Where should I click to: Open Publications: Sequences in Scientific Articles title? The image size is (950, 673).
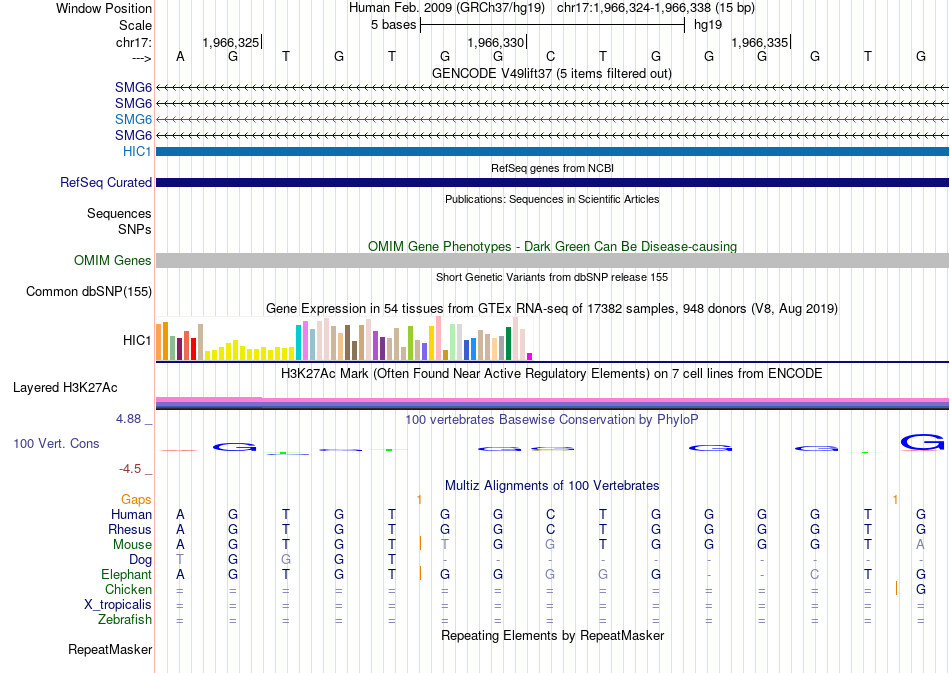click(552, 199)
